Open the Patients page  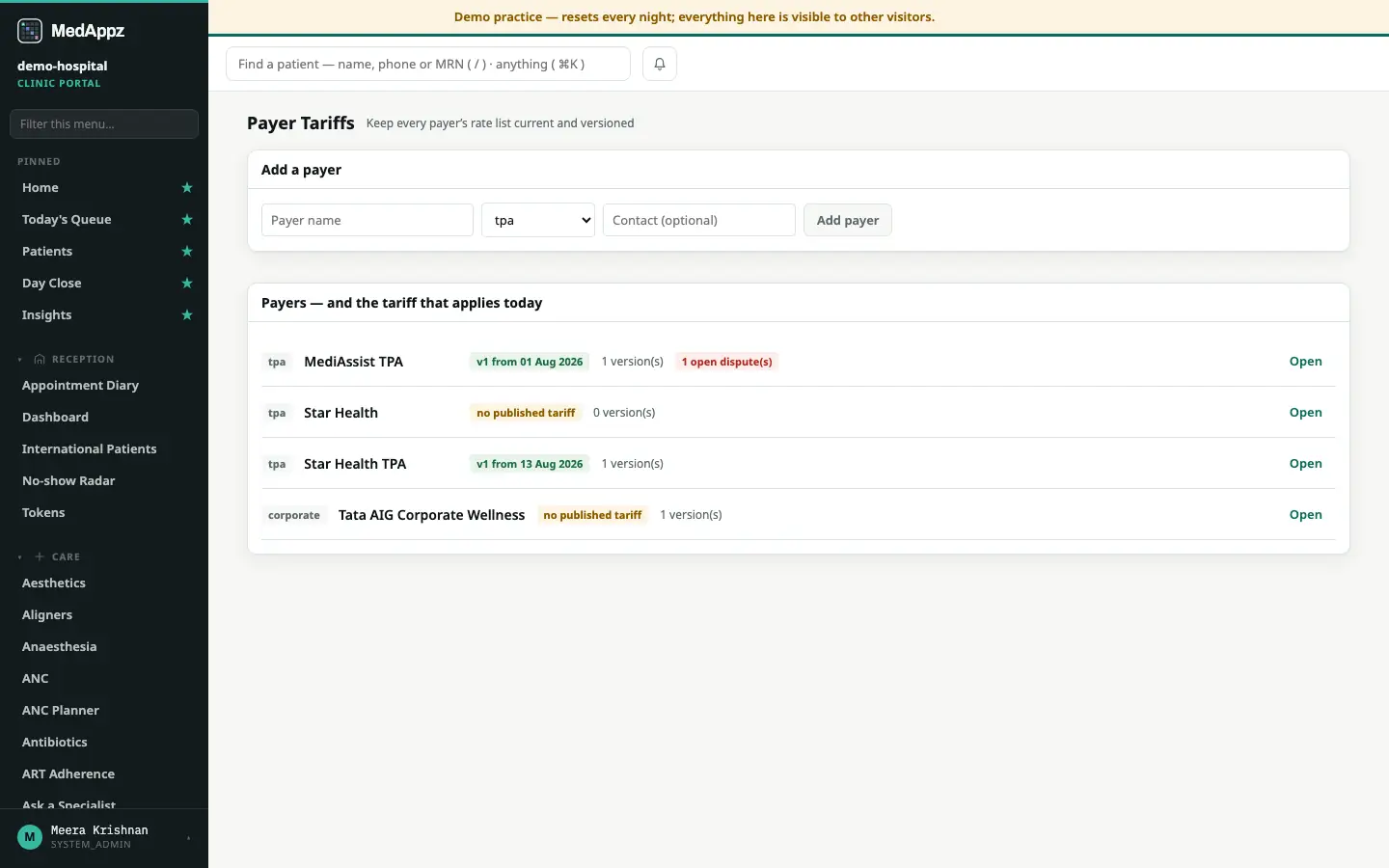(47, 252)
